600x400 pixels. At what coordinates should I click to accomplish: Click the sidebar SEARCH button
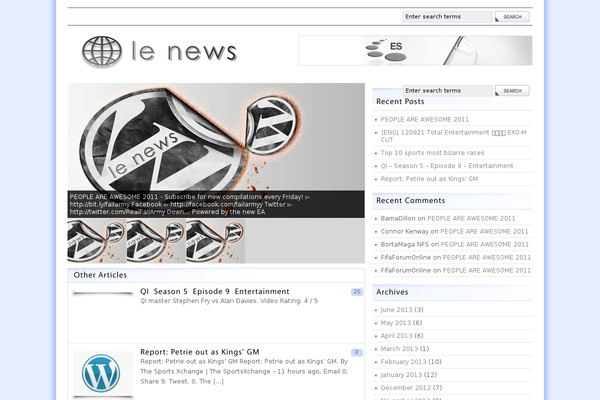(512, 91)
